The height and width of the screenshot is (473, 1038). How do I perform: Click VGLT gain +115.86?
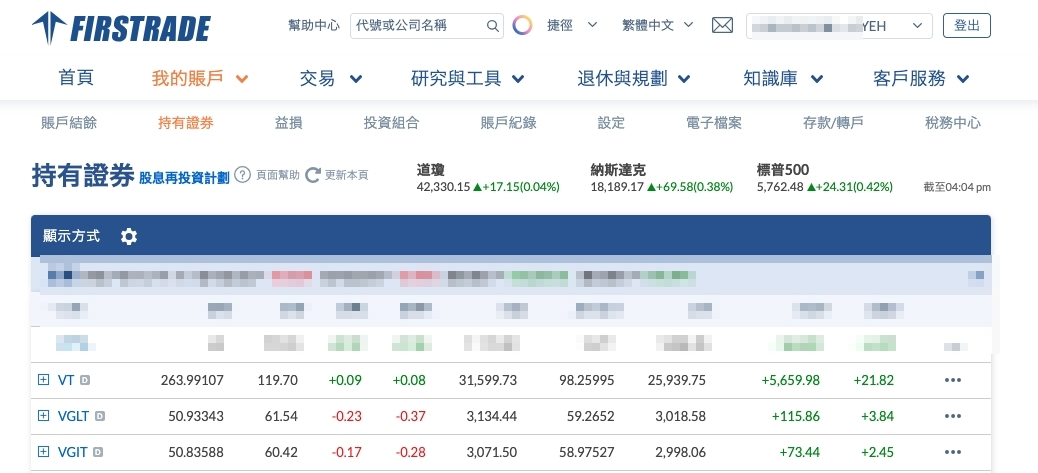[x=796, y=416]
